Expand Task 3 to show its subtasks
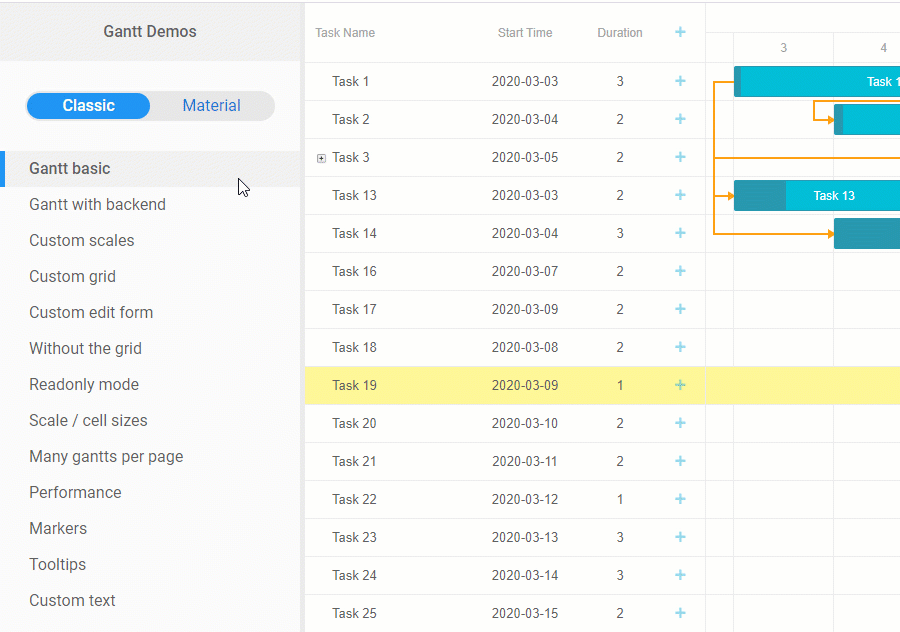900x632 pixels. pos(321,157)
